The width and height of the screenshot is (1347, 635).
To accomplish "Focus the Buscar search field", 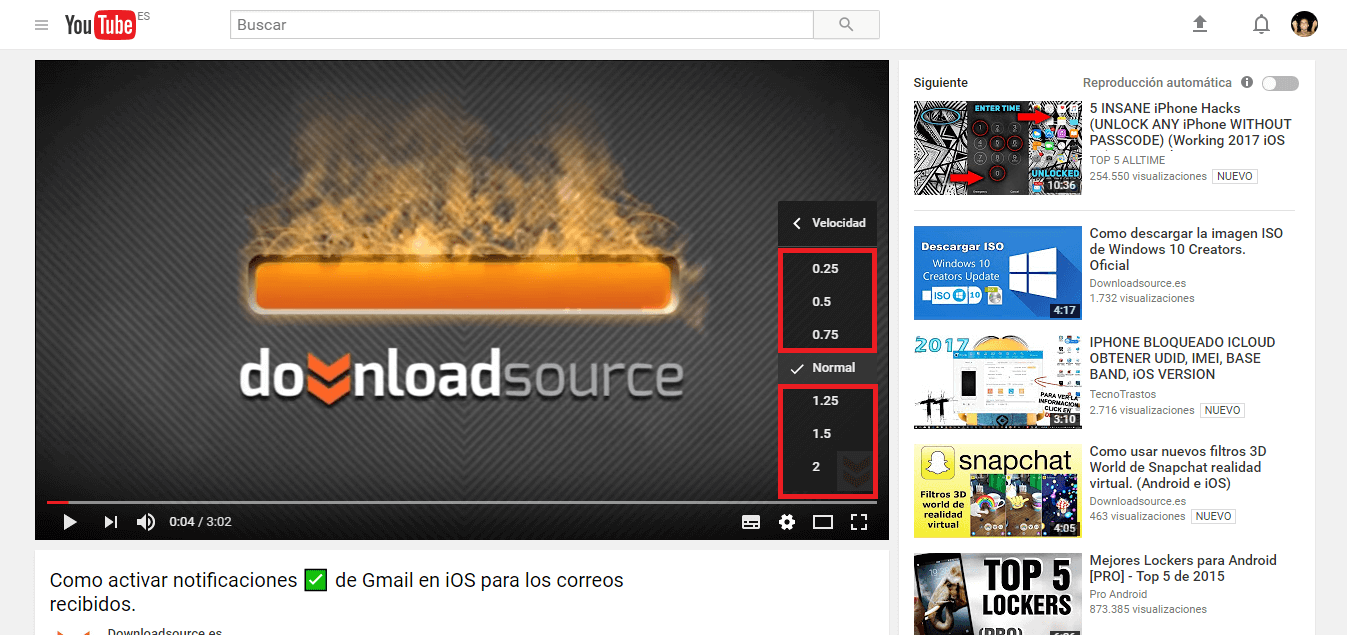I will (x=521, y=25).
